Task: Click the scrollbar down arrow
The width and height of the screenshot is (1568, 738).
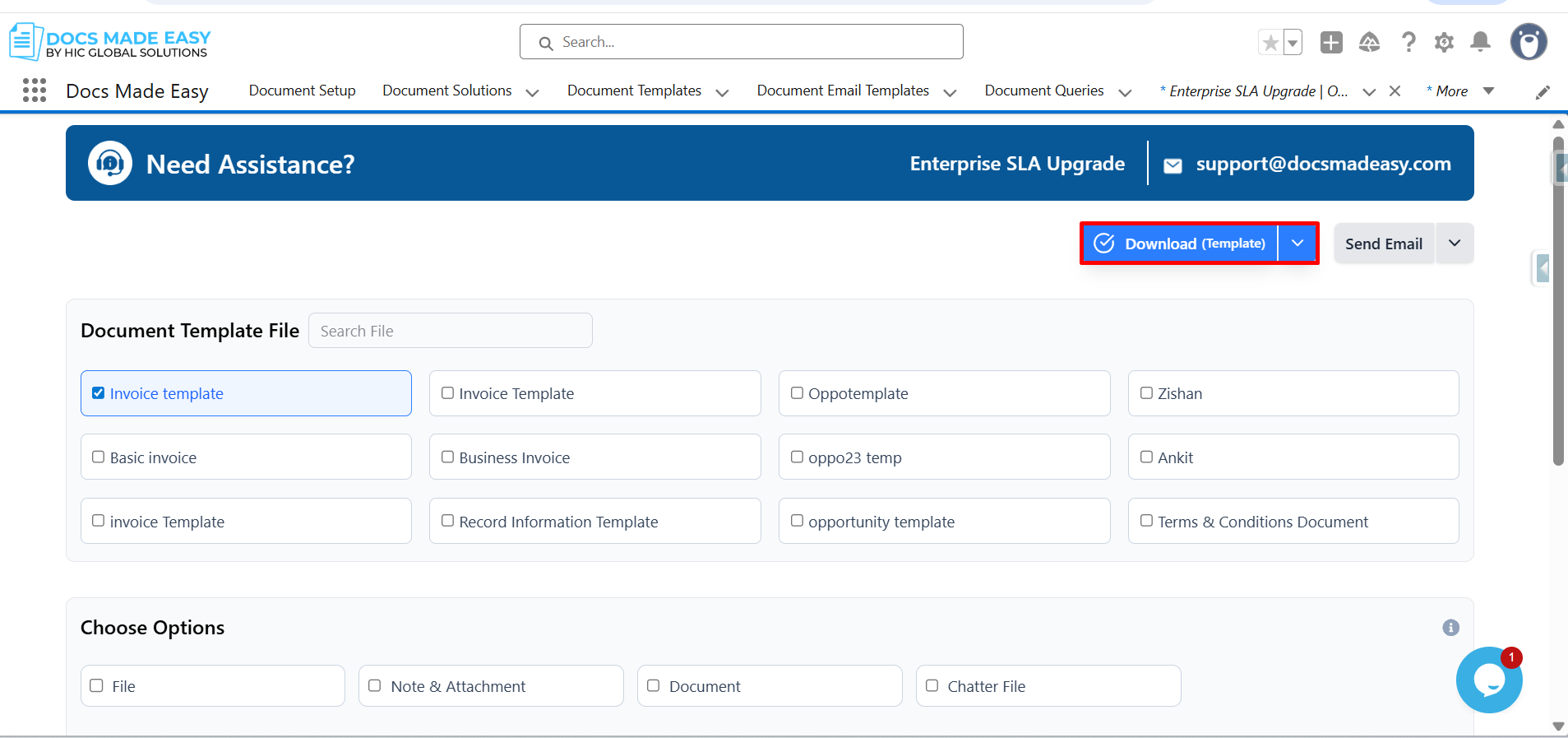Action: (x=1558, y=726)
